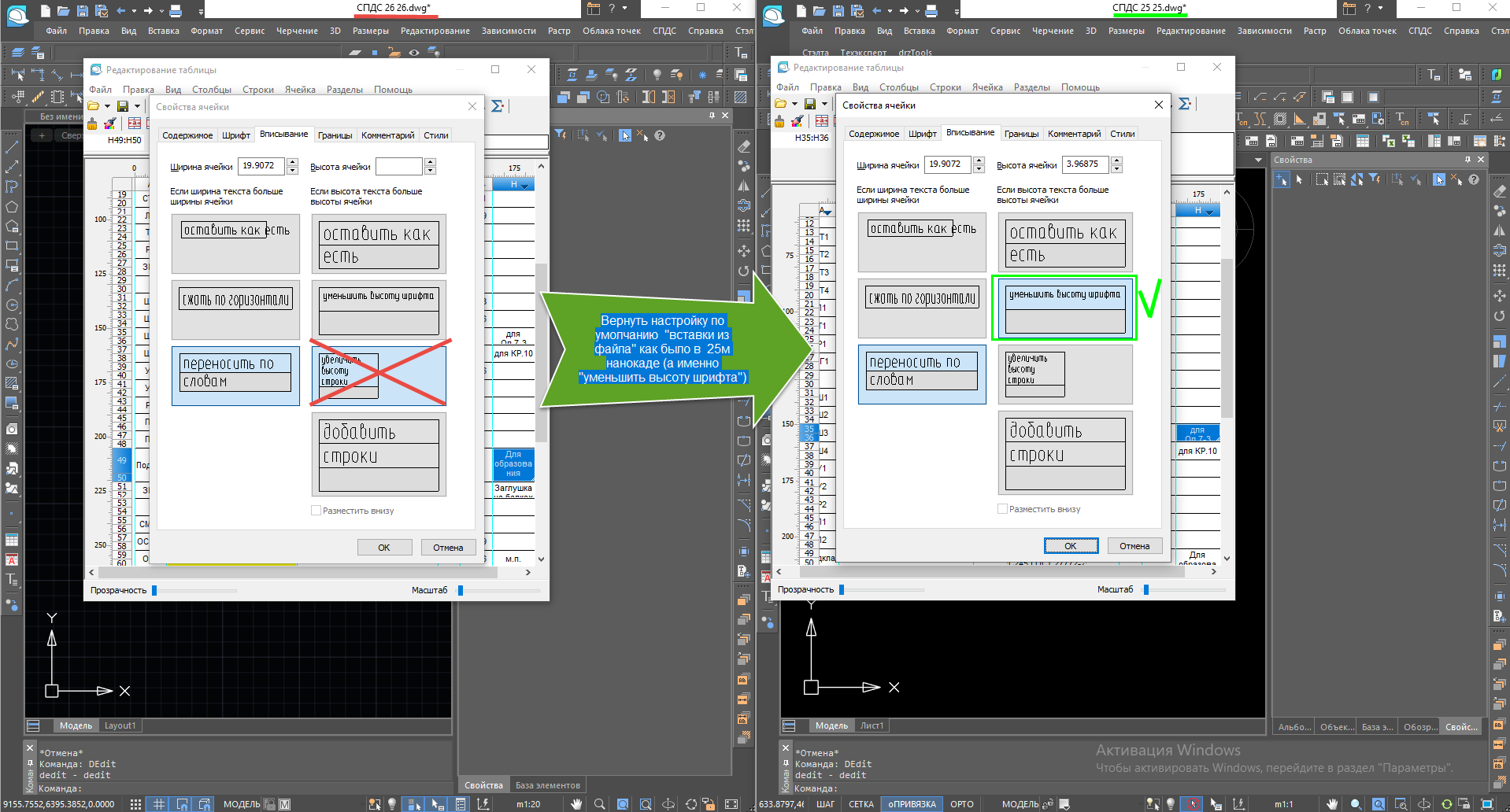Toggle ОРТО mode in right status bar
Image resolution: width=1510 pixels, height=812 pixels.
point(961,804)
